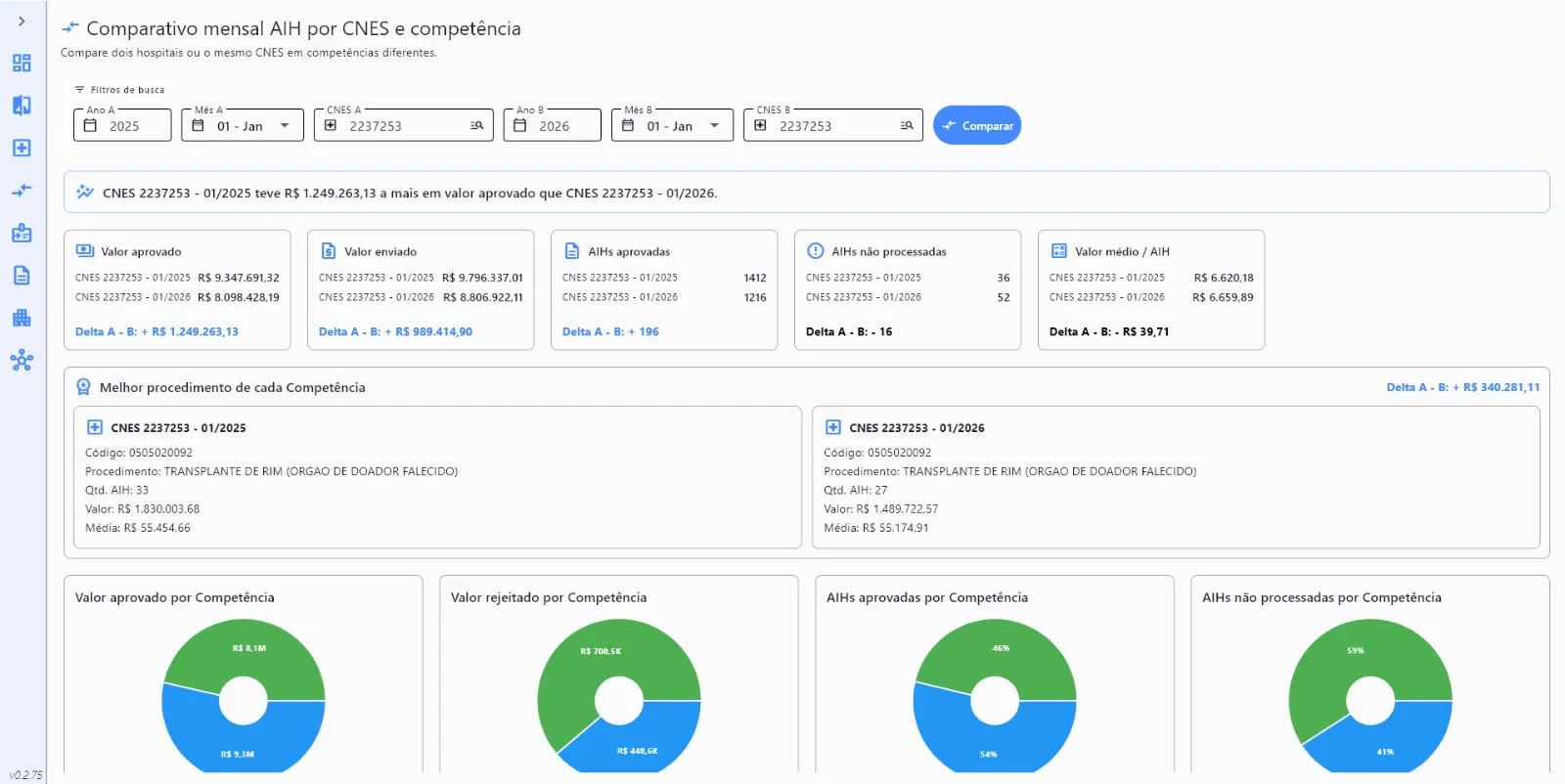The height and width of the screenshot is (784, 1565).
Task: Click the Valor médio / AIH calculator icon
Action: point(1059,251)
